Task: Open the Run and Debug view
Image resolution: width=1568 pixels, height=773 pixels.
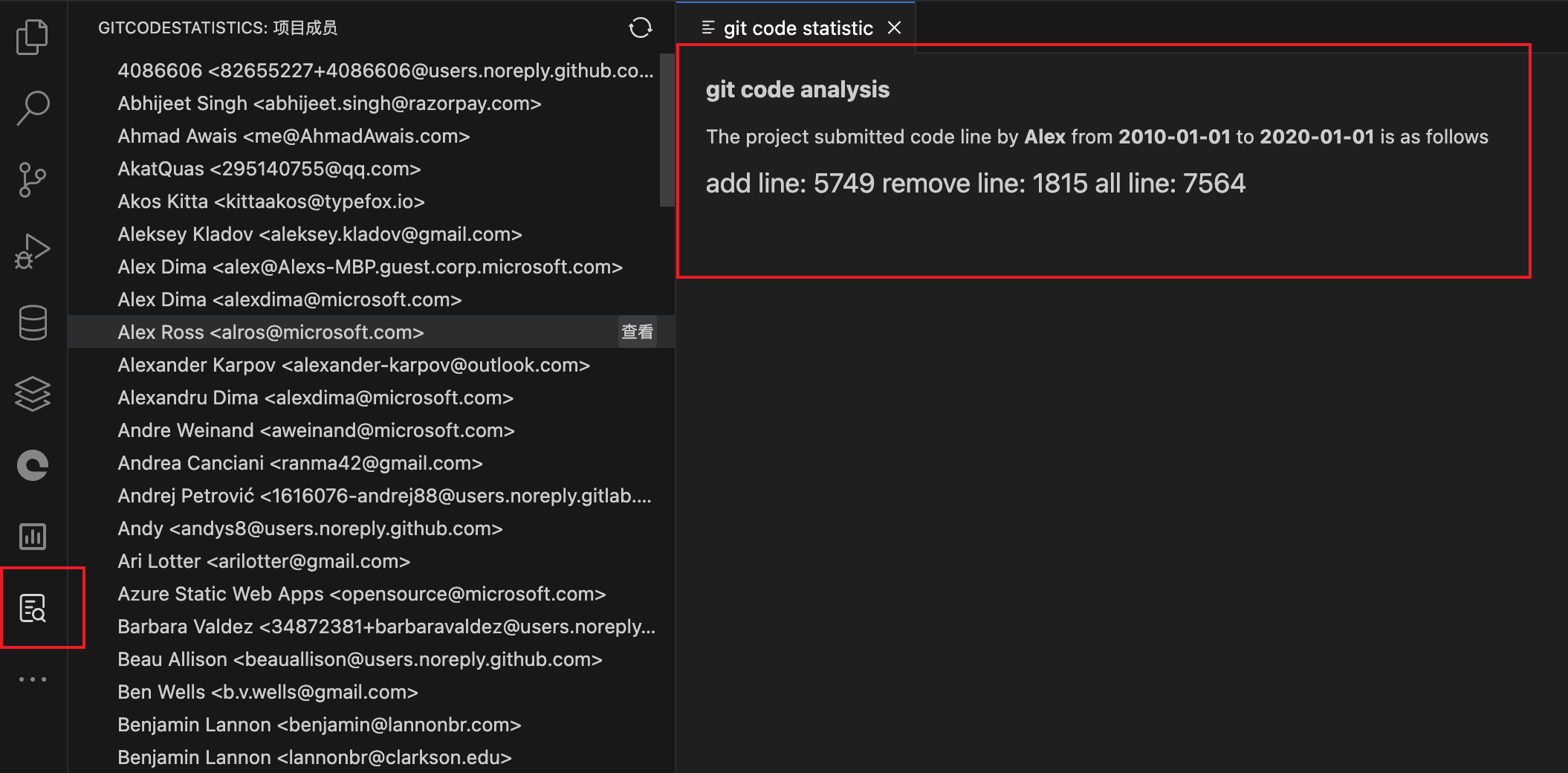Action: [32, 251]
